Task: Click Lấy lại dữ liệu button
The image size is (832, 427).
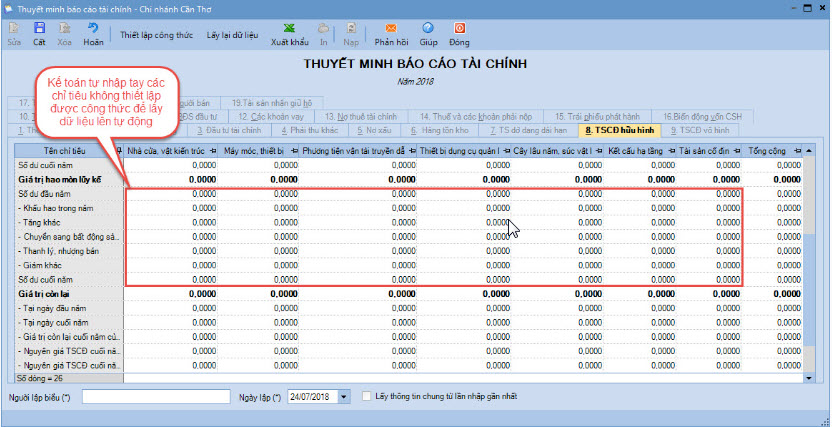Action: click(x=232, y=36)
